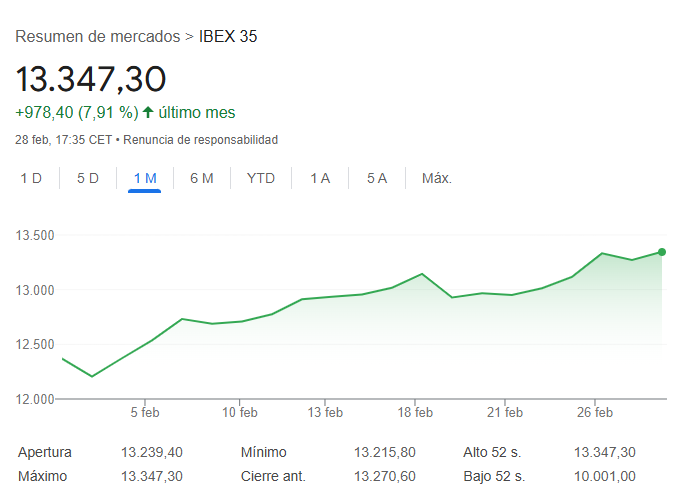Open the Resumen de mercados link
The width and height of the screenshot is (684, 501).
(98, 37)
